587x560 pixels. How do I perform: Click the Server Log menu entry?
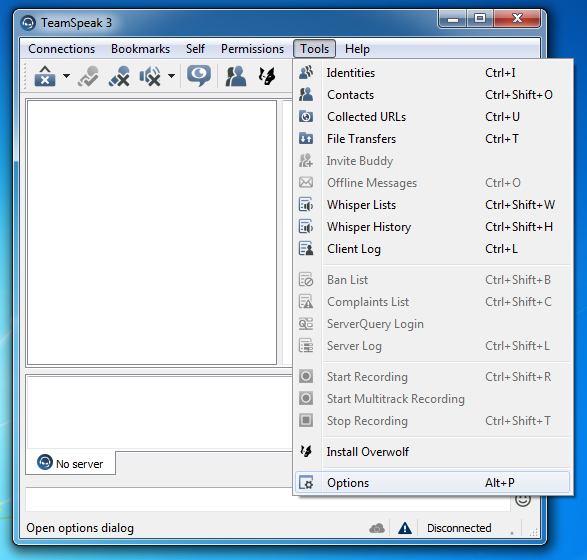click(432, 346)
